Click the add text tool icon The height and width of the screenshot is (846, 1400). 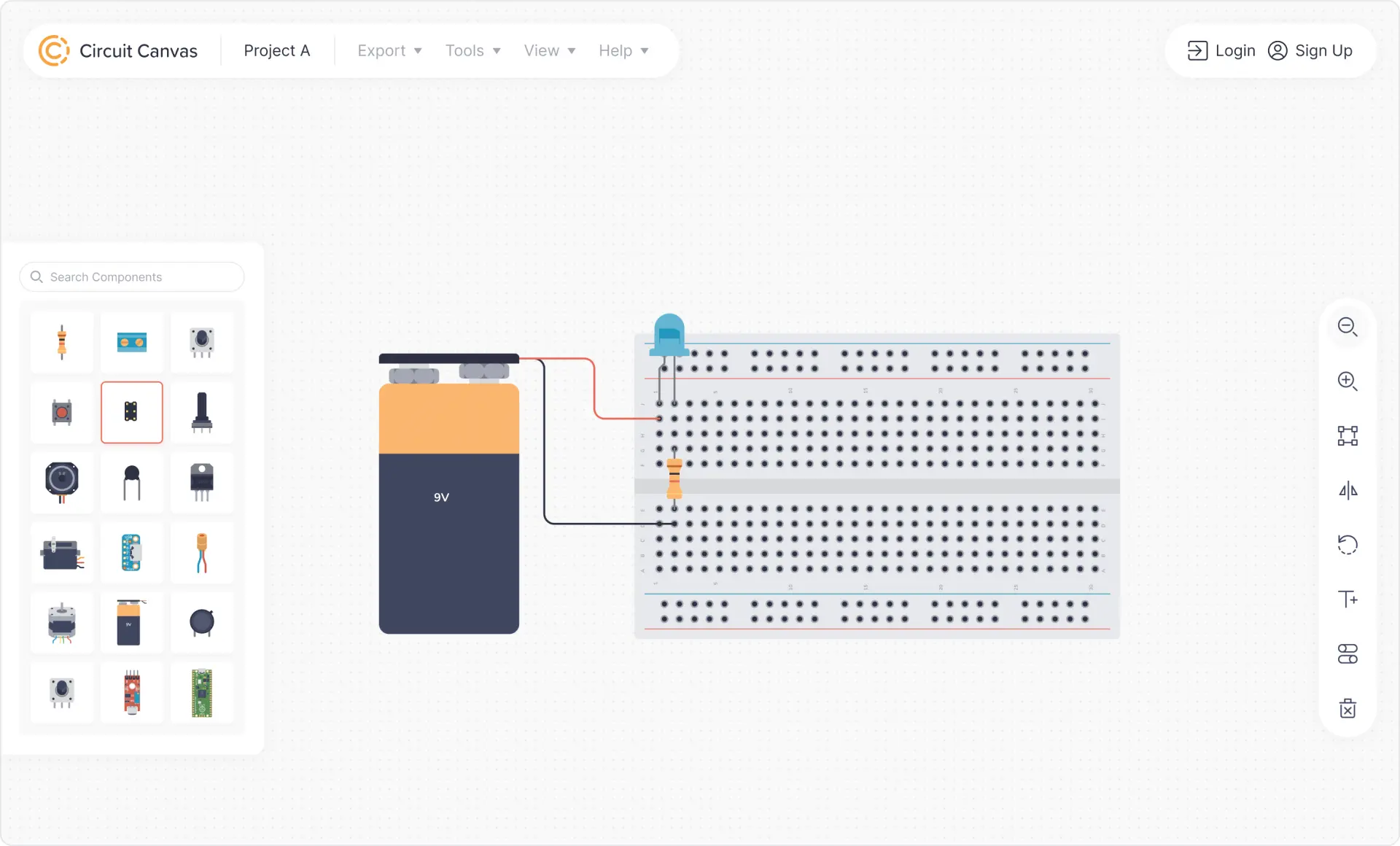(1347, 599)
